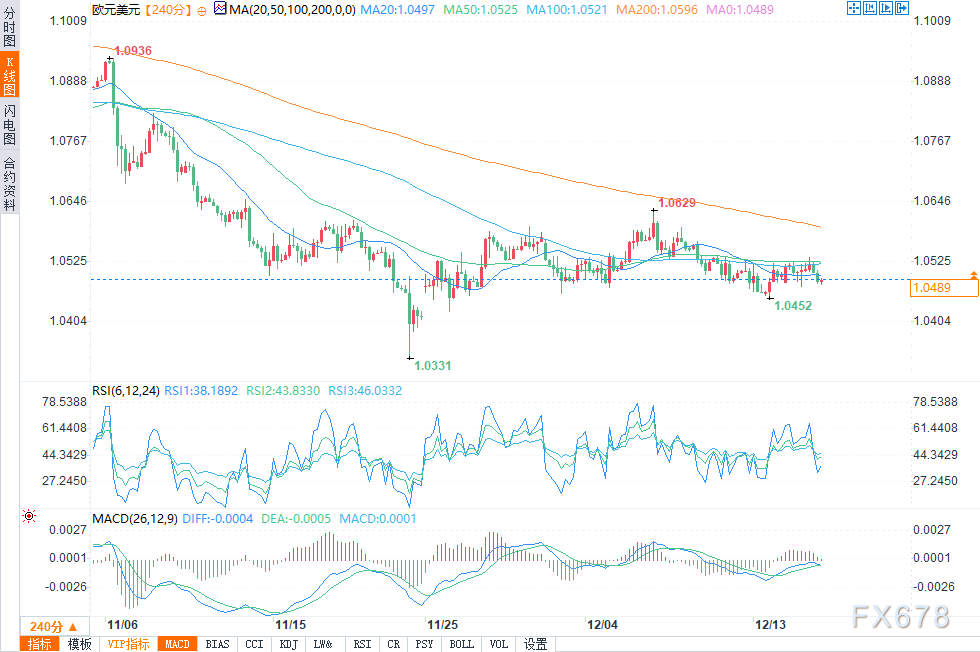Click the RSI2:43.8330 value

(x=283, y=391)
